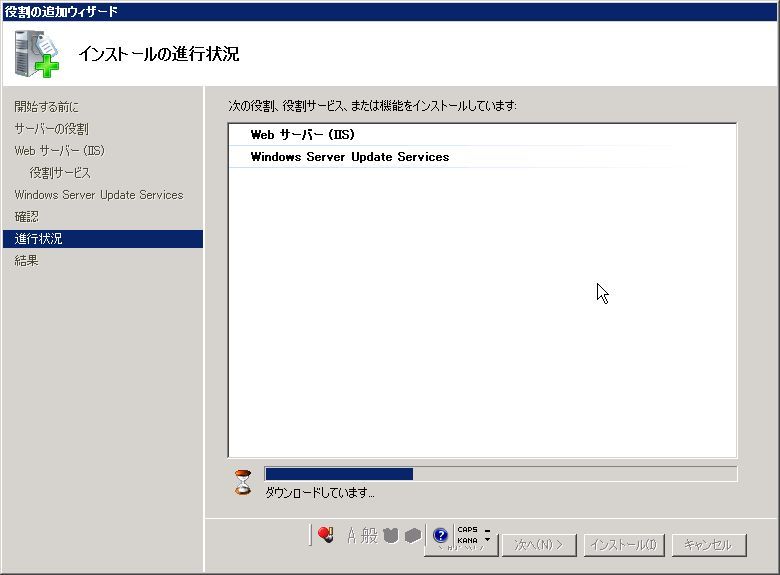
Task: Select Web サーバー (IIS) step in sidebar
Action: tap(60, 151)
